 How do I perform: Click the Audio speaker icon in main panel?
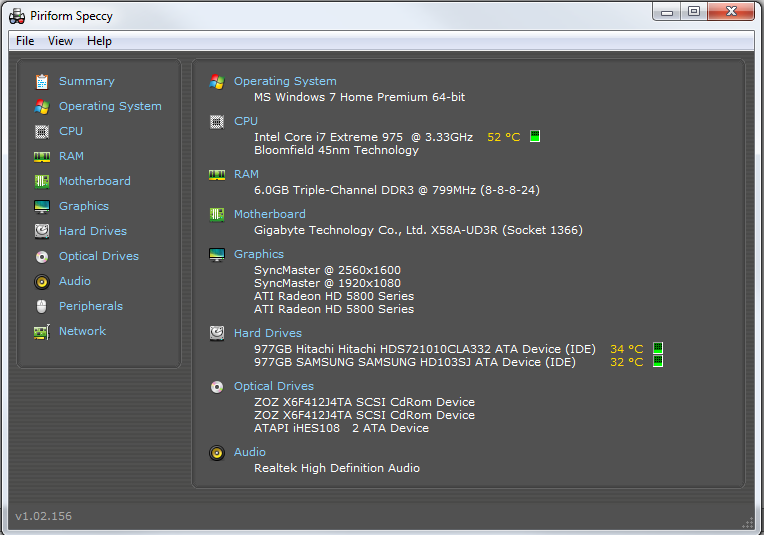pyautogui.click(x=217, y=453)
